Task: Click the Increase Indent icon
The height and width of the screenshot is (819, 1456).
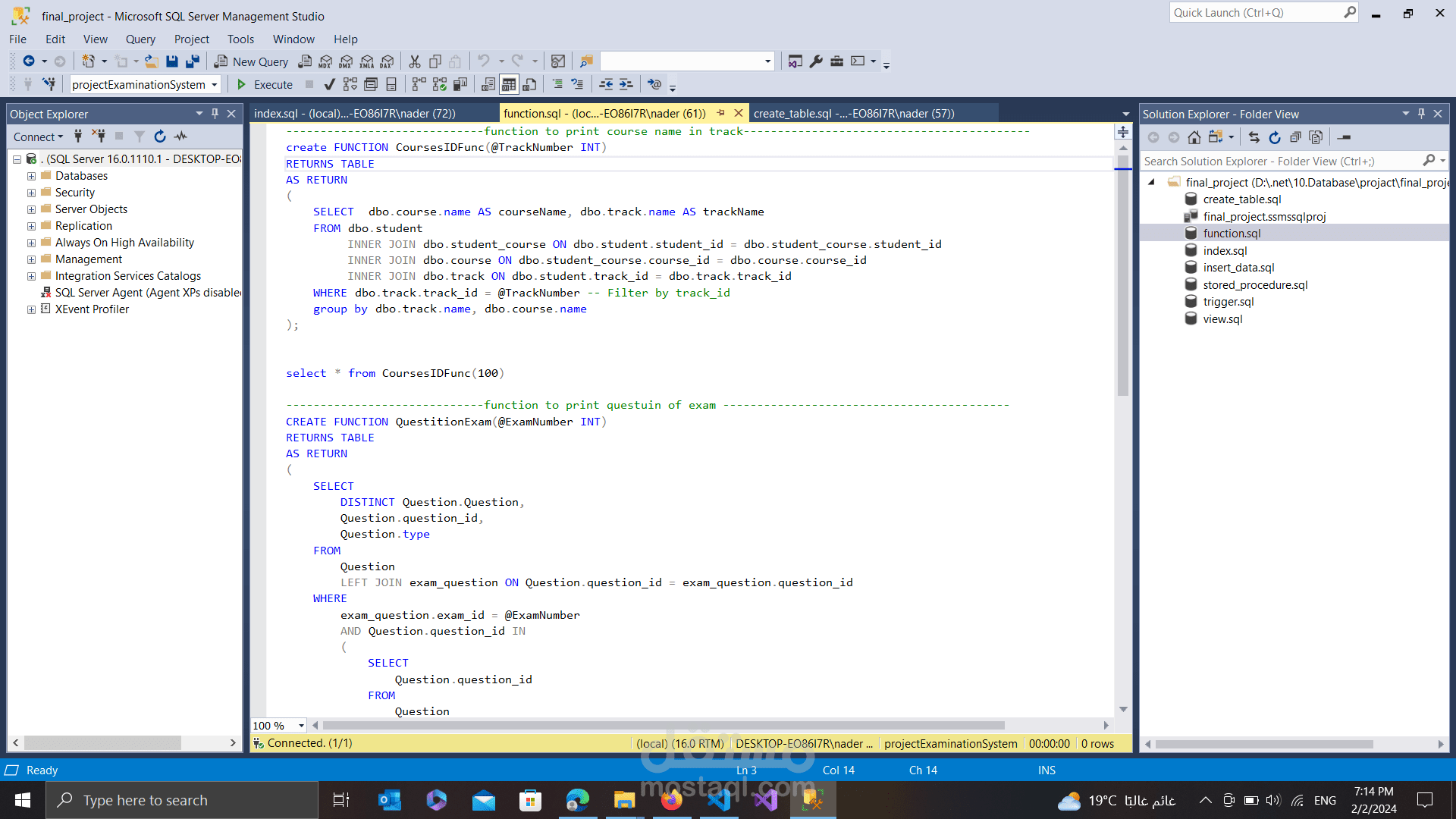Action: tap(626, 84)
